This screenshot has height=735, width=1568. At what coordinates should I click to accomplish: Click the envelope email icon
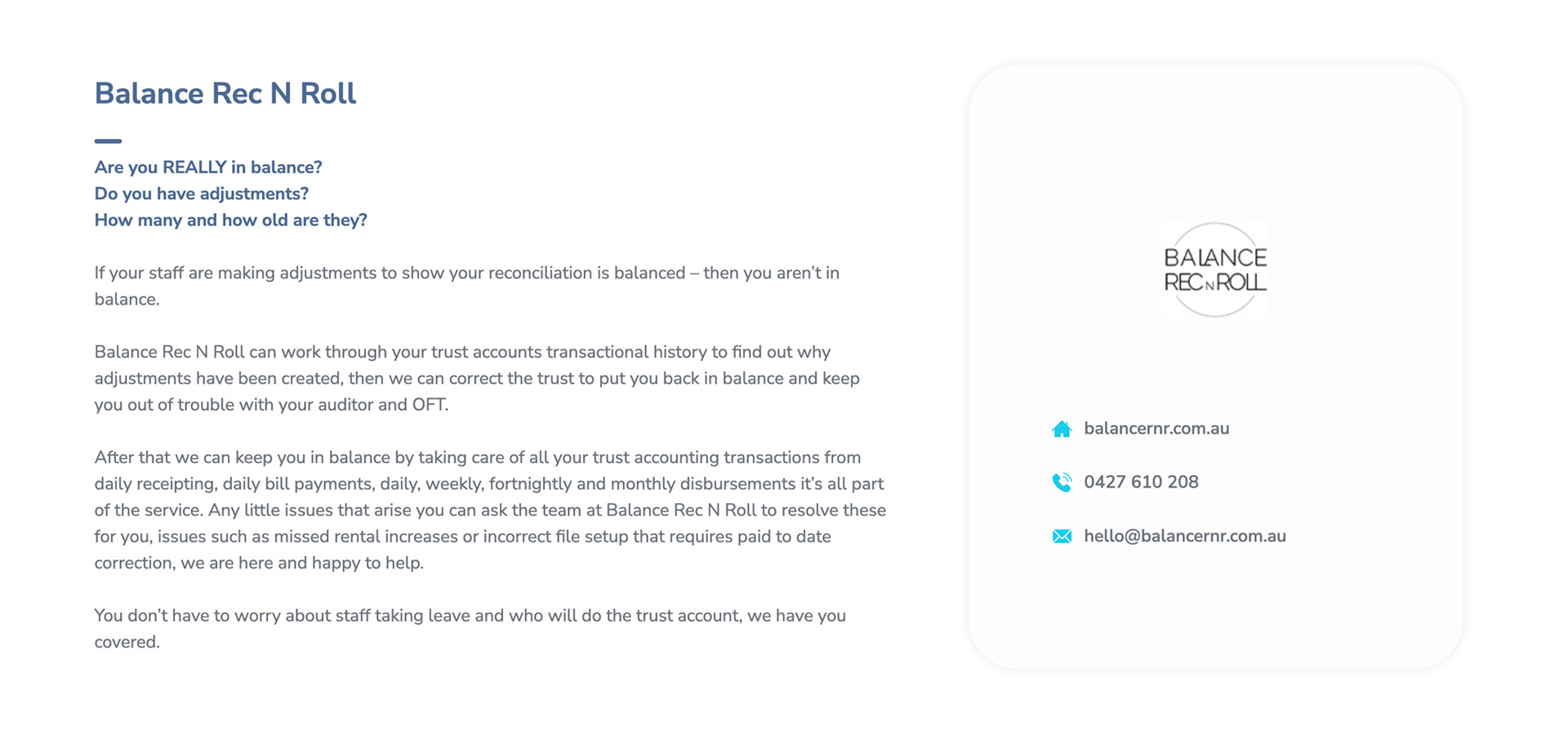point(1062,537)
